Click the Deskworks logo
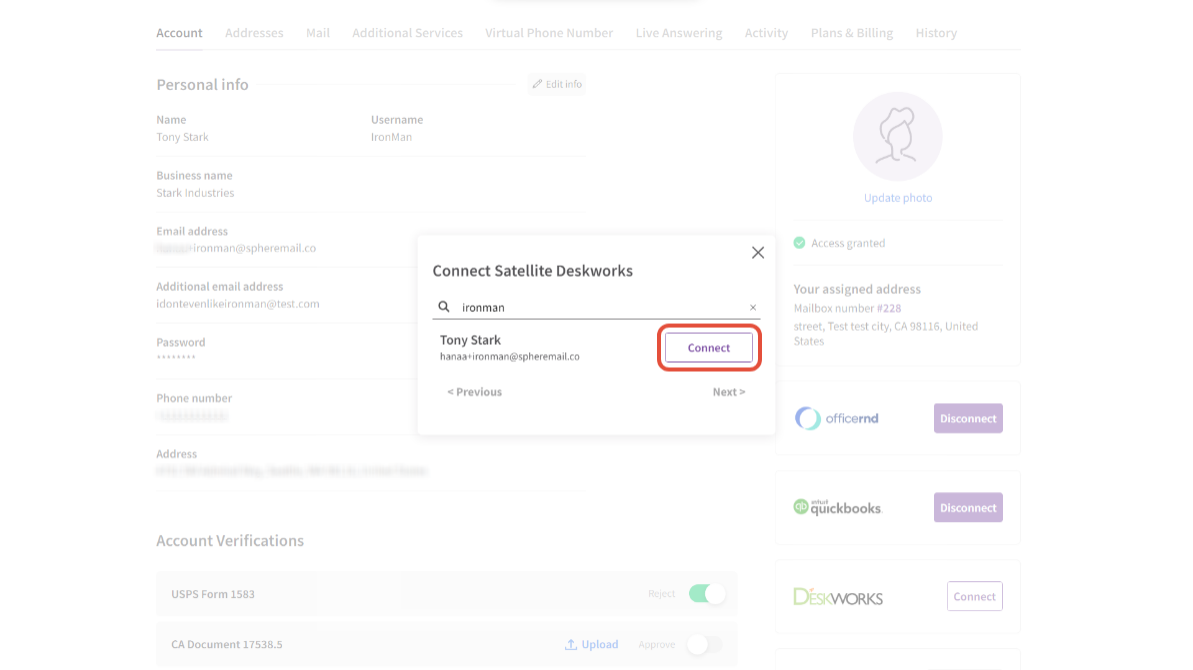 [x=838, y=596]
